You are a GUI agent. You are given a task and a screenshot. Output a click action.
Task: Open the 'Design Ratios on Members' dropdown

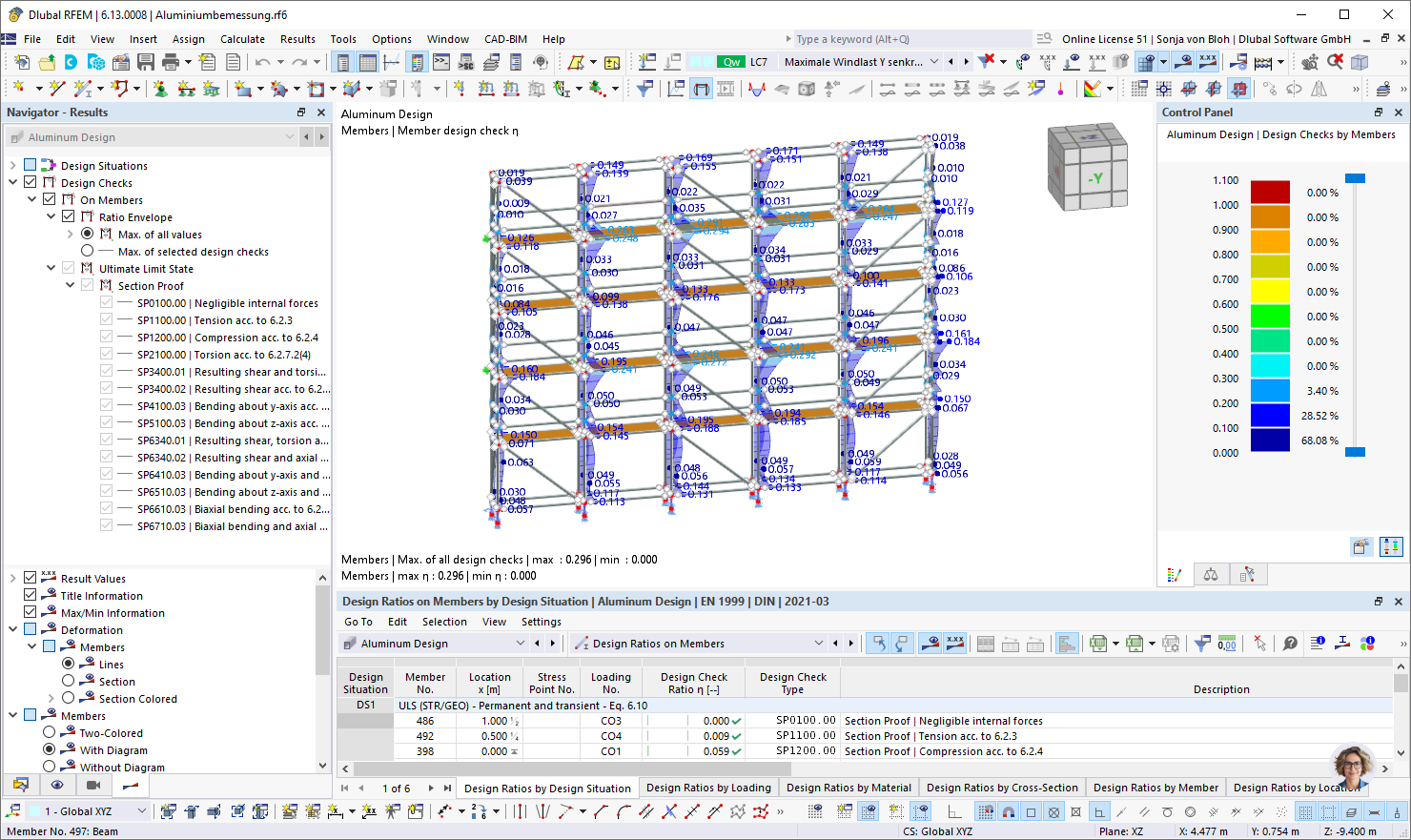point(818,644)
